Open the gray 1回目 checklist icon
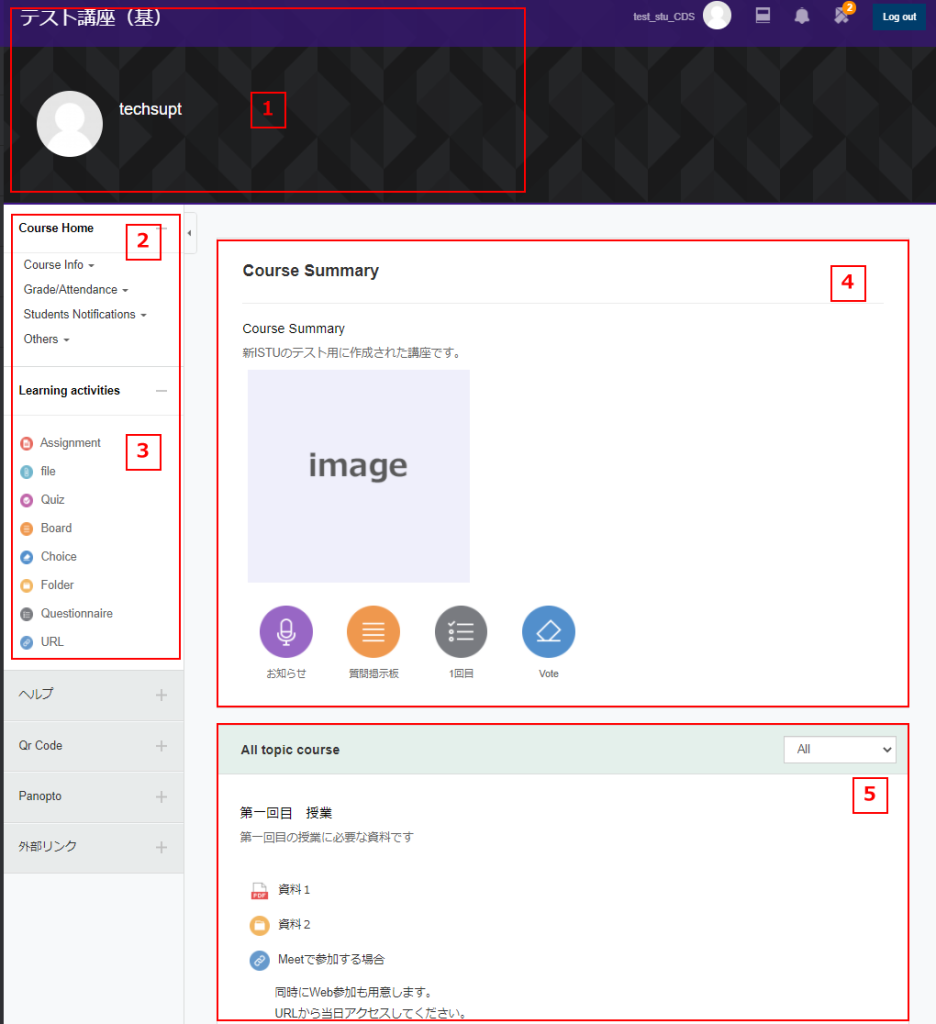936x1024 pixels. click(x=461, y=632)
